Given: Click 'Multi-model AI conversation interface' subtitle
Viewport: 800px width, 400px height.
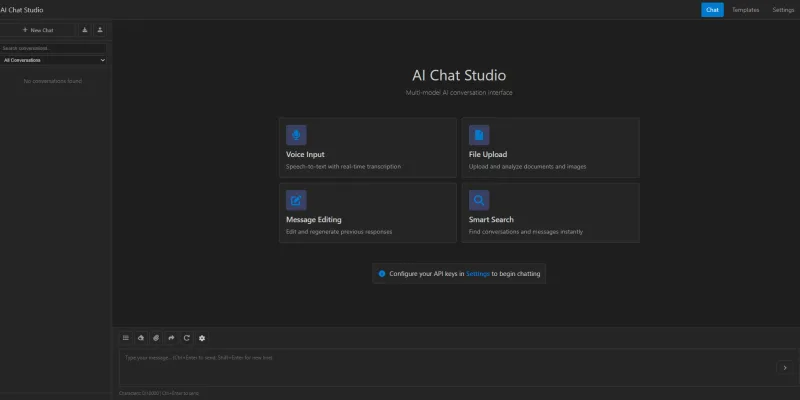Looking at the screenshot, I should click(x=459, y=93).
